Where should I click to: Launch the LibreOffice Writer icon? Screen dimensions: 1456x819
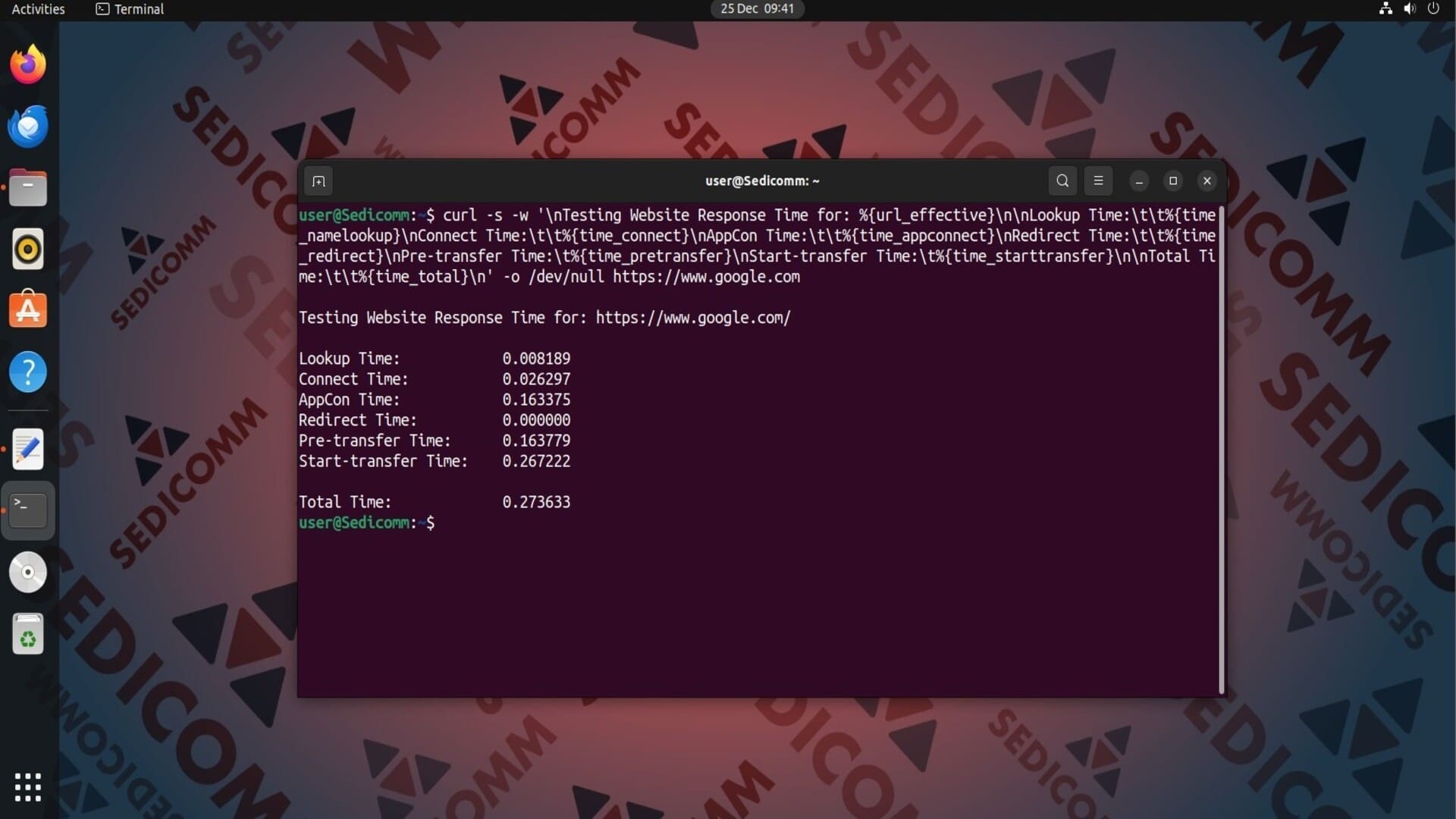coord(28,449)
